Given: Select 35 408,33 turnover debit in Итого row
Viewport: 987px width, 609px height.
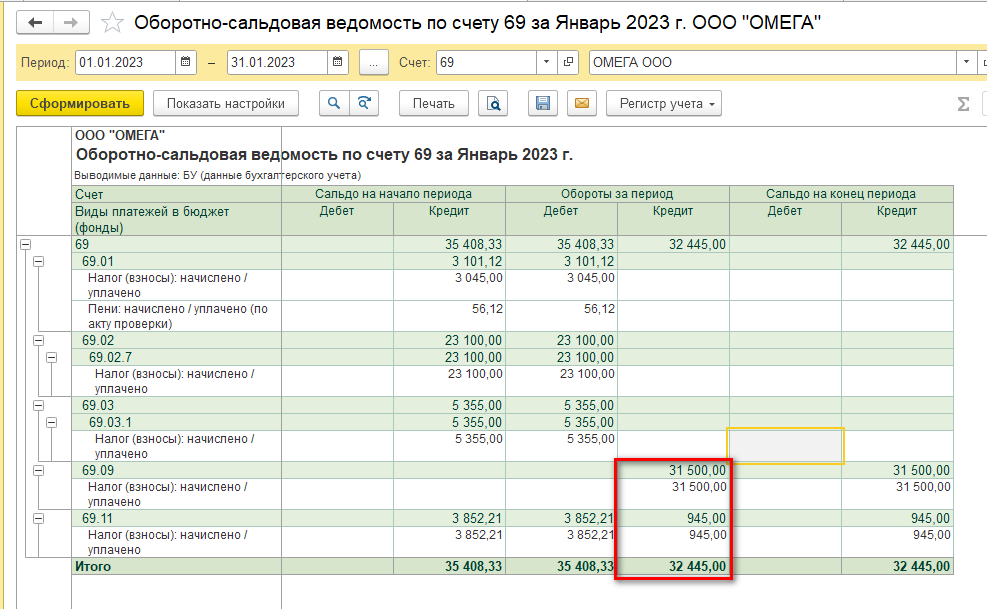Looking at the screenshot, I should pos(561,566).
